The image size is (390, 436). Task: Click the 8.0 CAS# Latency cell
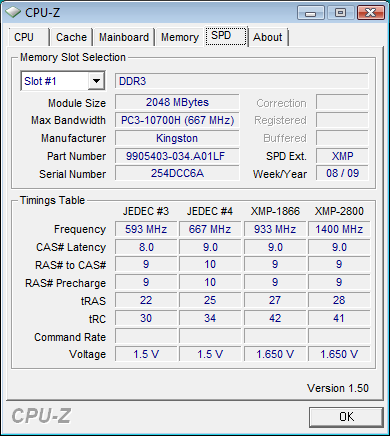[x=146, y=247]
